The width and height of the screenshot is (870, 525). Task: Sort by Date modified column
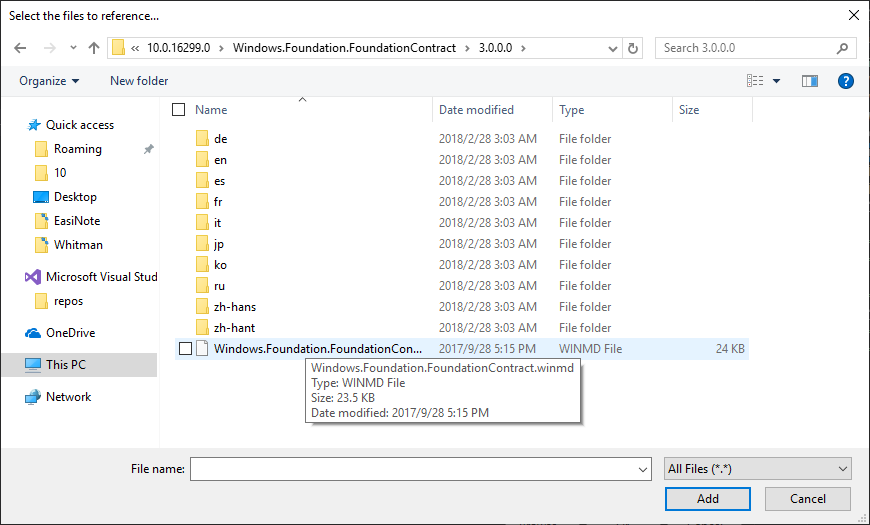pos(476,110)
